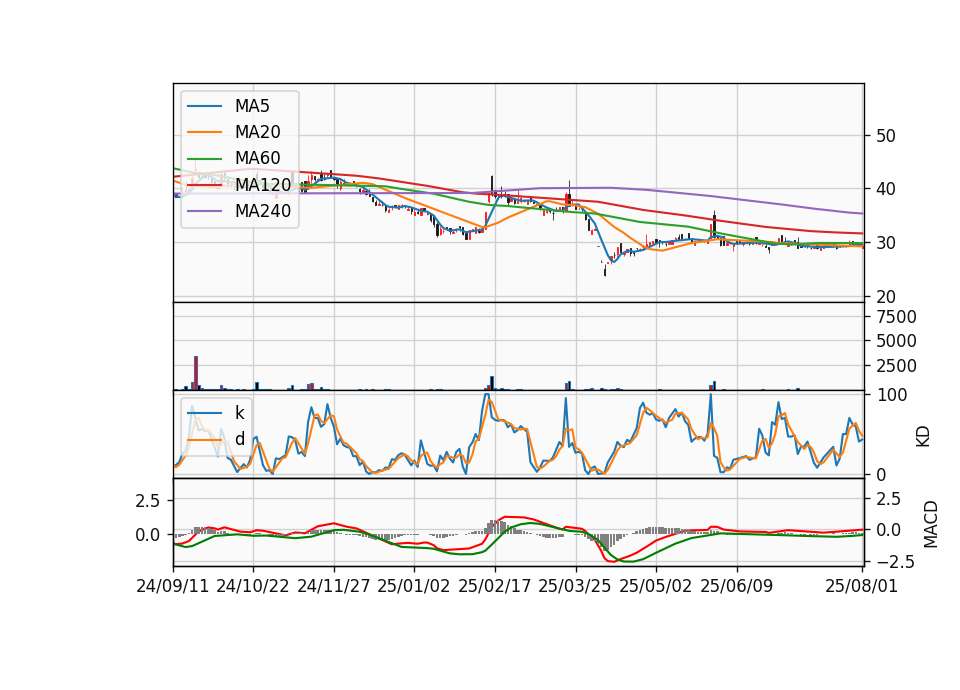Viewport: 960px width, 690px height.
Task: Click the price axis tick 50
Action: click(885, 136)
